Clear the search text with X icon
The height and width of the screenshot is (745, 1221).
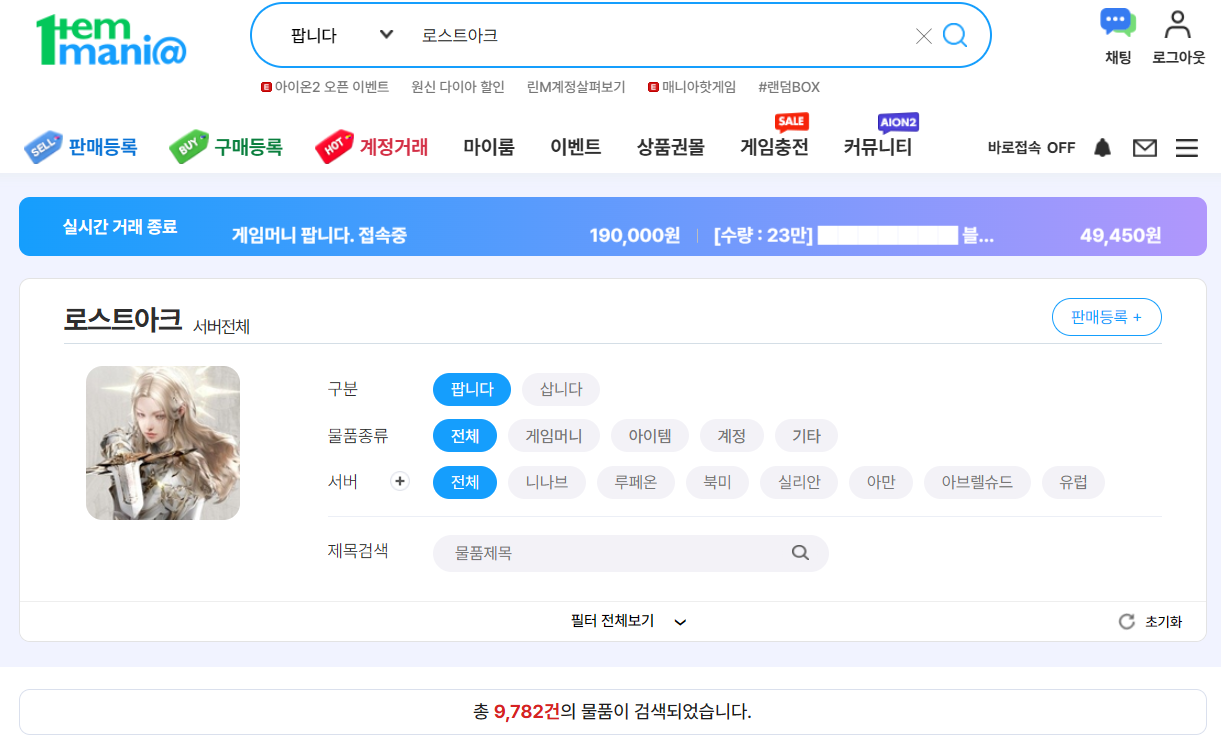point(923,36)
